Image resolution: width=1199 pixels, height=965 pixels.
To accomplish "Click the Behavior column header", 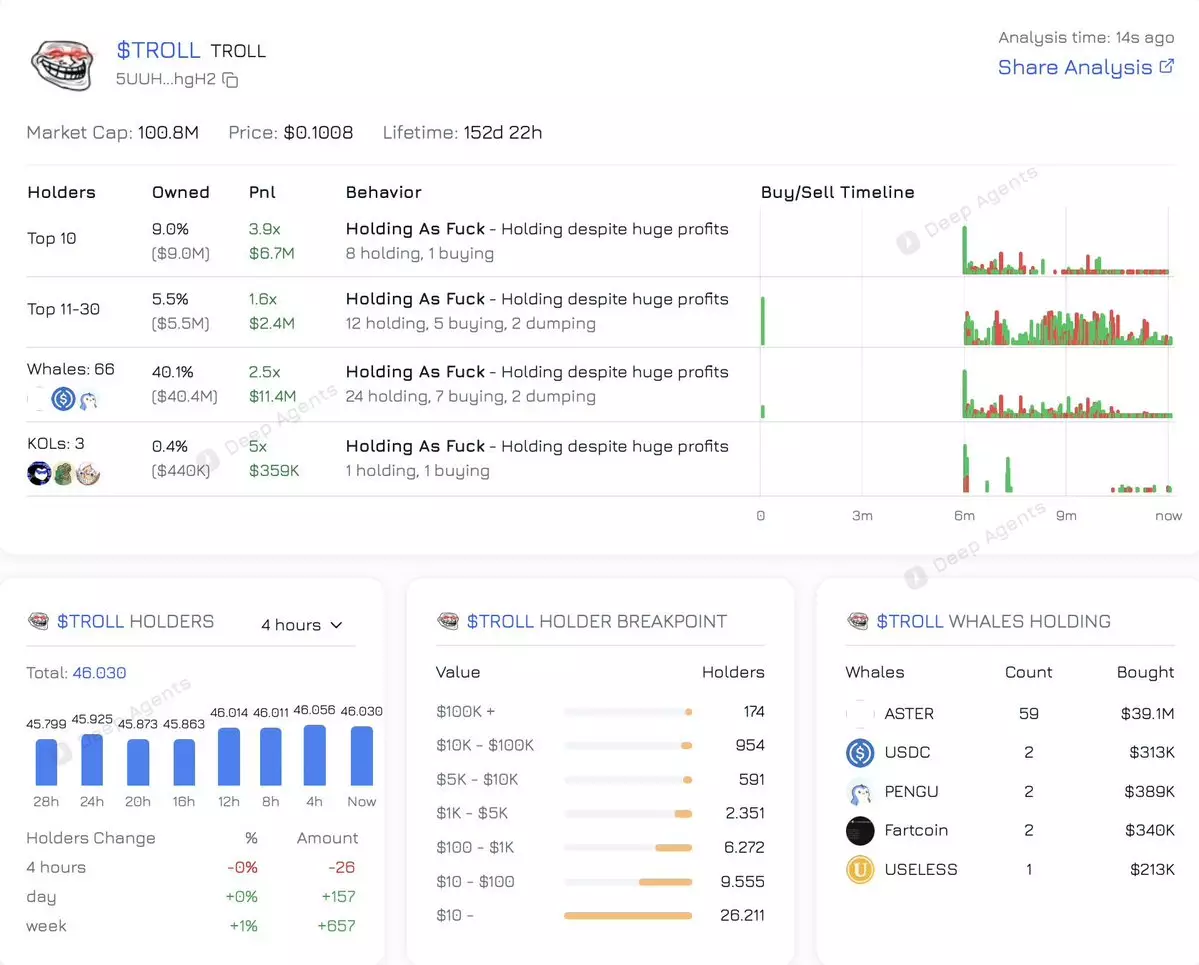I will coord(383,192).
